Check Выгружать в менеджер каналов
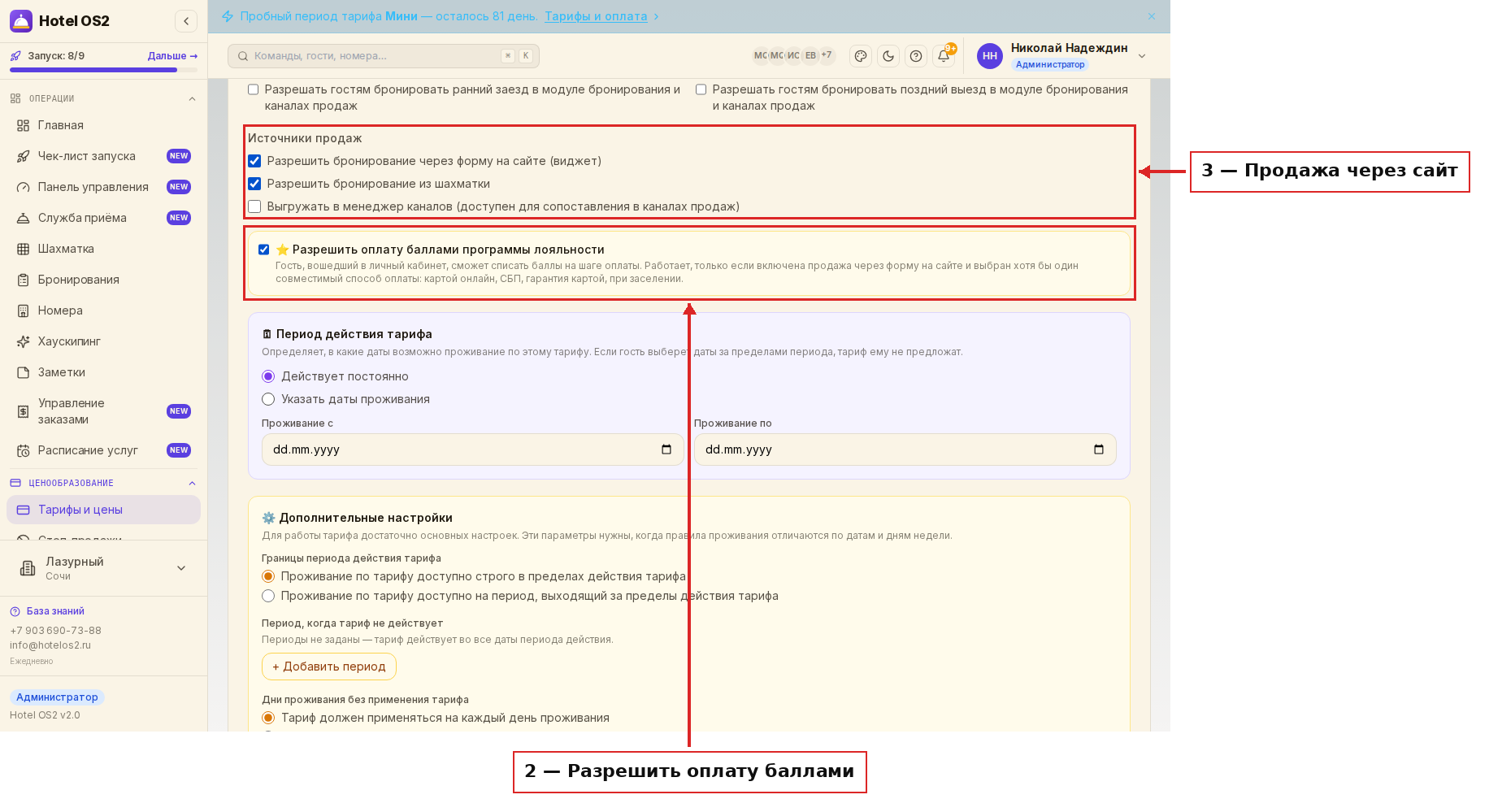This screenshot has width=1489, height=812. click(254, 206)
